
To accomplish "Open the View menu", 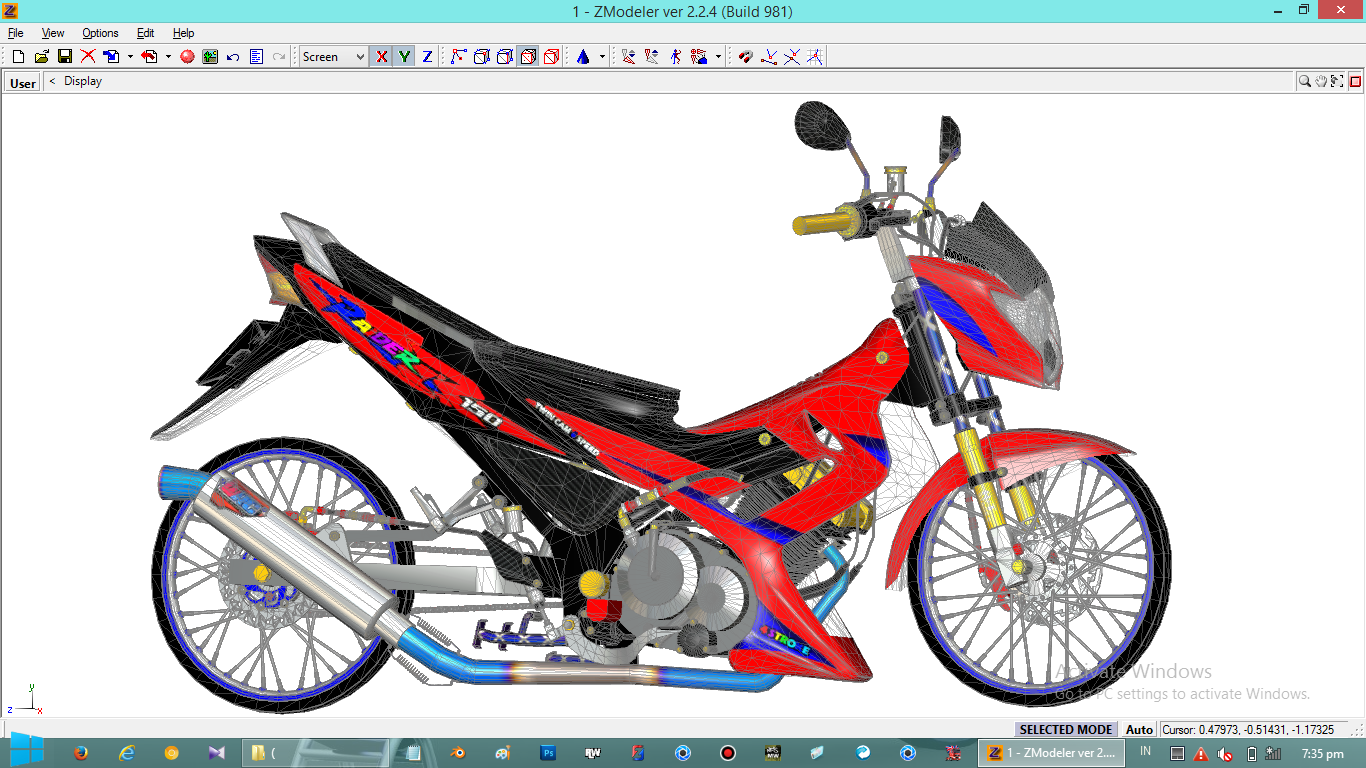I will tap(53, 33).
